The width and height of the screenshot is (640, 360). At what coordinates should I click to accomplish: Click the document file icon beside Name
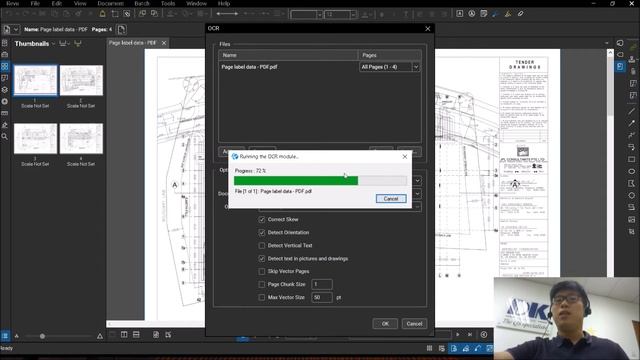click(x=7, y=29)
